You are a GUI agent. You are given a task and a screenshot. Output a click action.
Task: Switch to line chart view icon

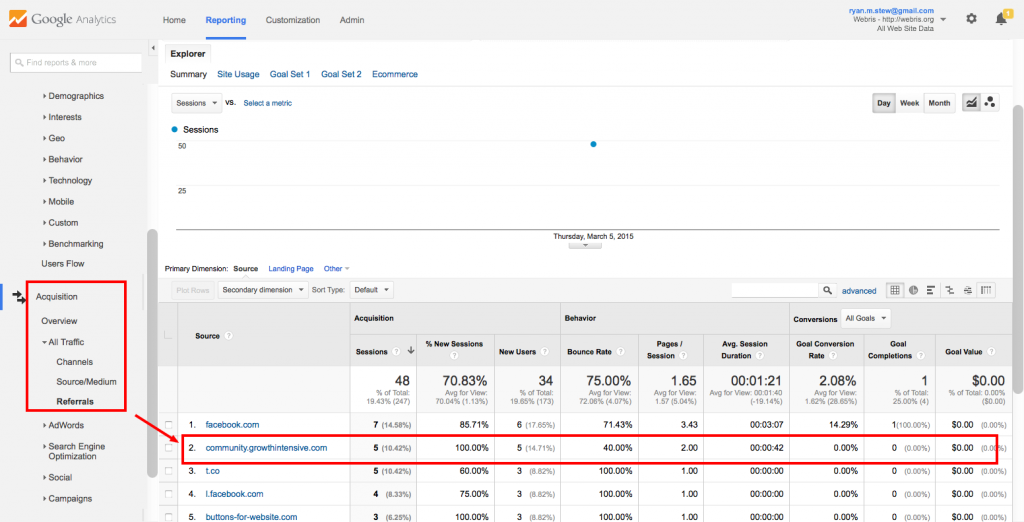tap(971, 103)
